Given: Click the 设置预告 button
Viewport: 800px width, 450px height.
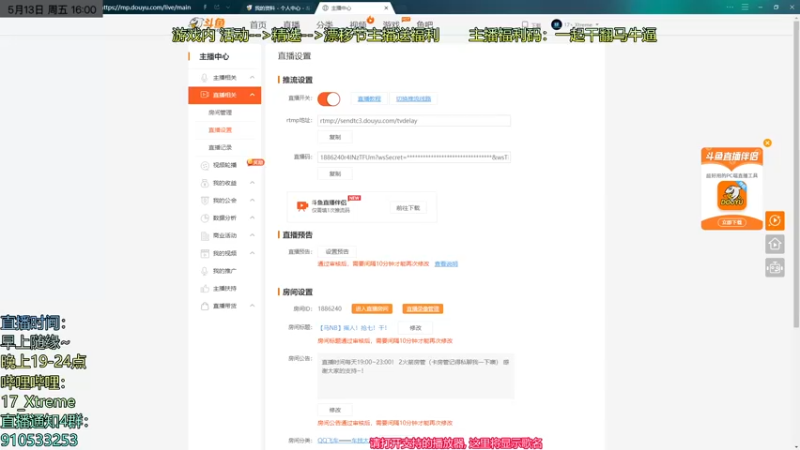Looking at the screenshot, I should pyautogui.click(x=337, y=252).
